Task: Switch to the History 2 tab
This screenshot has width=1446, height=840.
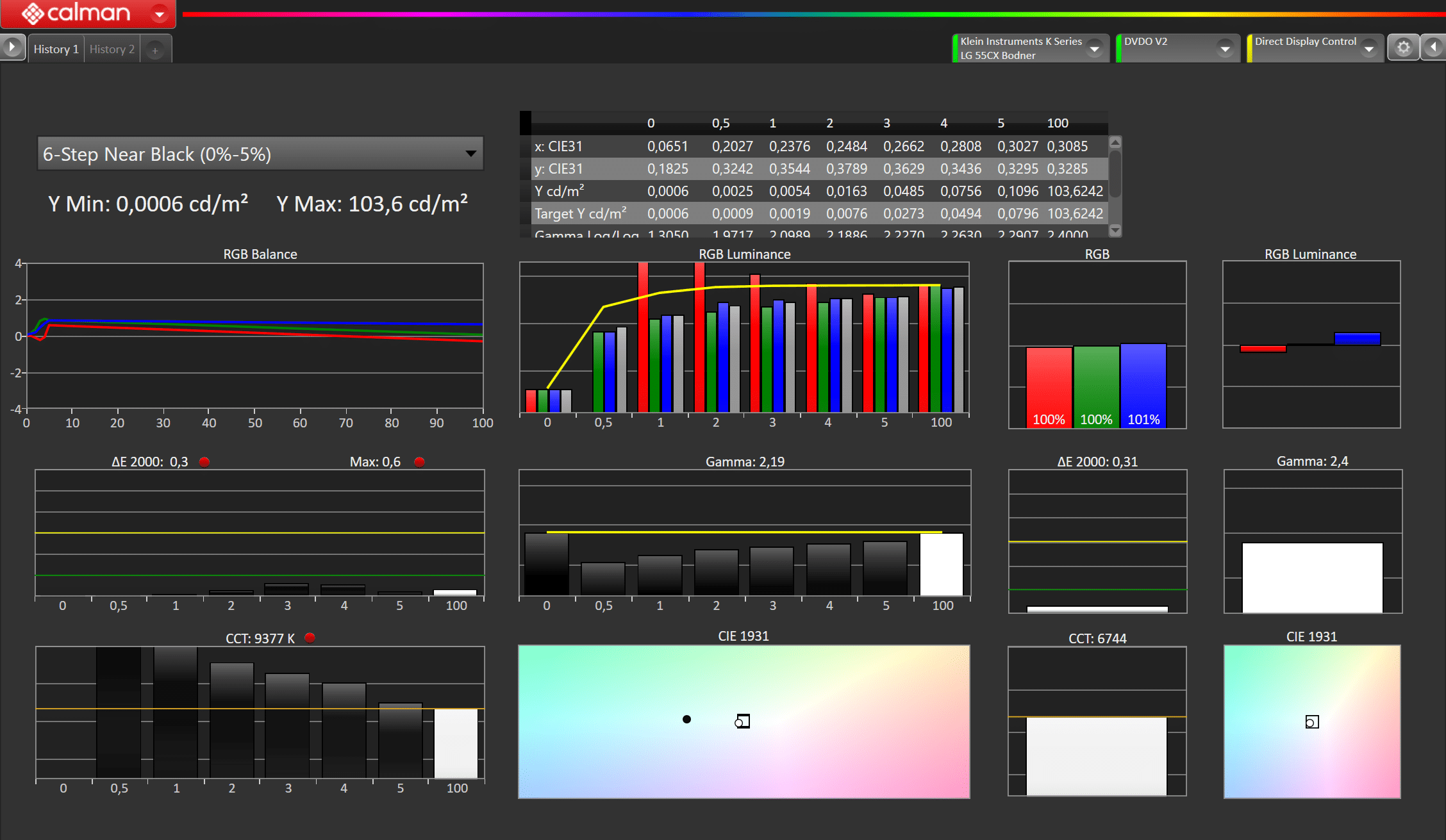Action: coord(112,49)
